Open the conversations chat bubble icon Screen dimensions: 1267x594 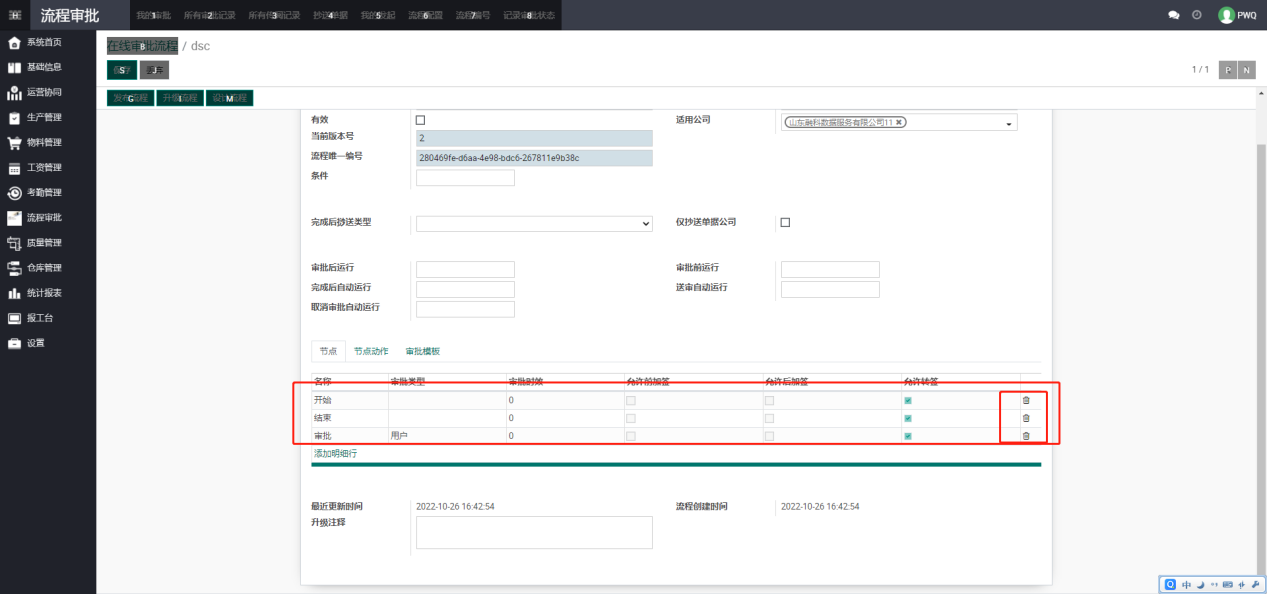tap(1173, 15)
